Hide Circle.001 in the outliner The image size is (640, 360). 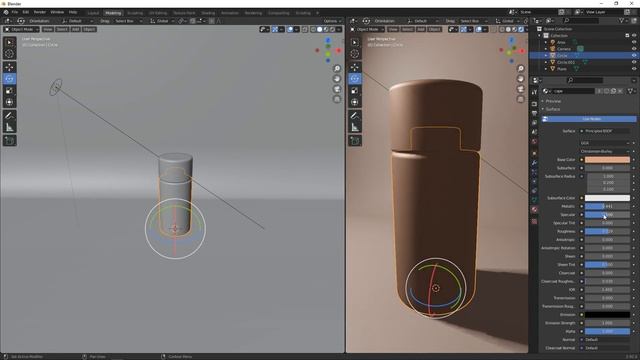click(x=634, y=62)
